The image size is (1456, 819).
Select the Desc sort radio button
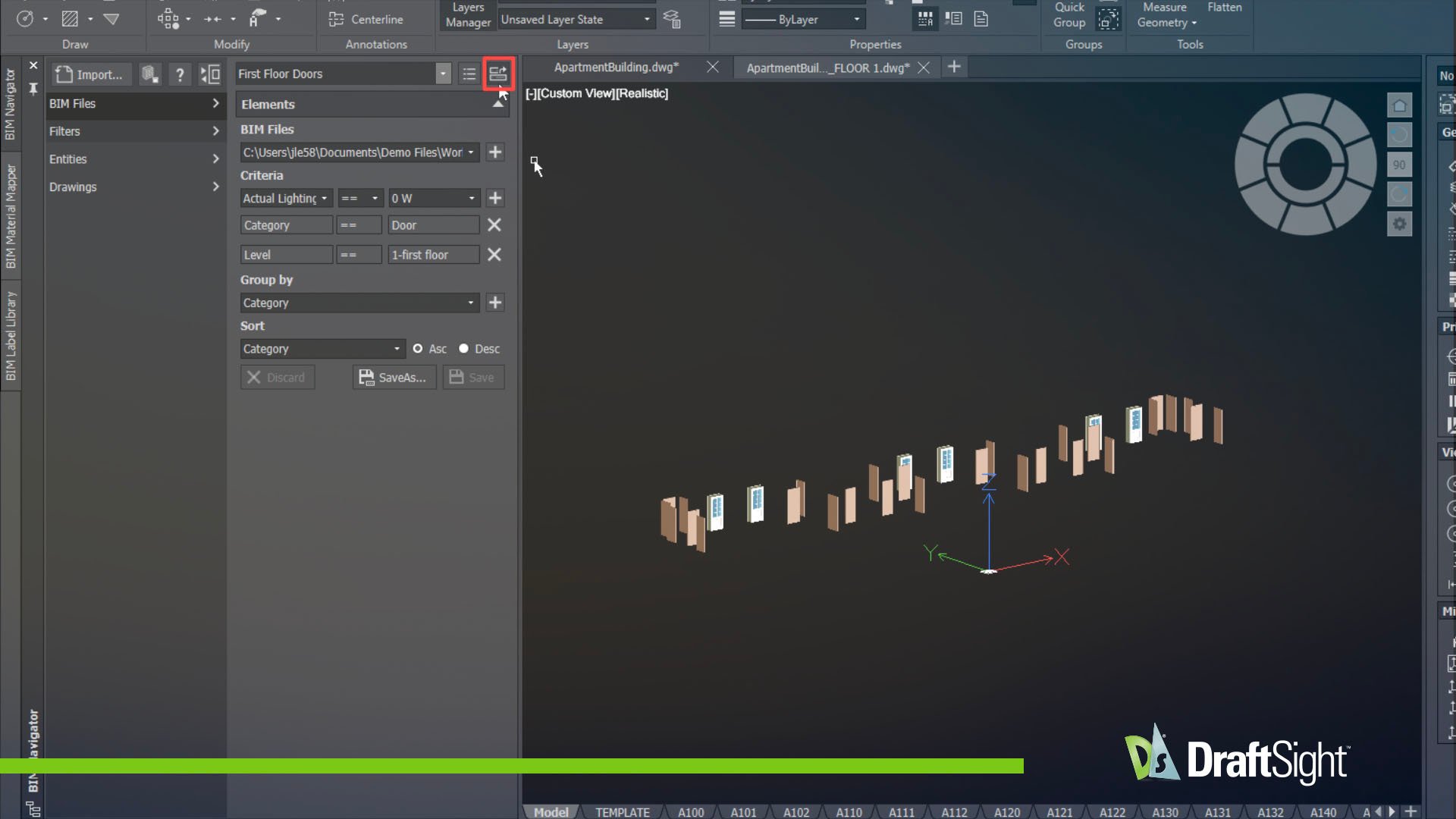(463, 349)
